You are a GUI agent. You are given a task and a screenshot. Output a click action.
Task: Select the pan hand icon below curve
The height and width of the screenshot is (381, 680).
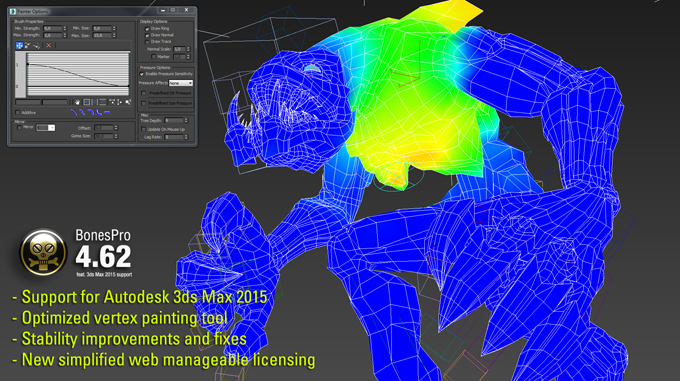(x=77, y=102)
